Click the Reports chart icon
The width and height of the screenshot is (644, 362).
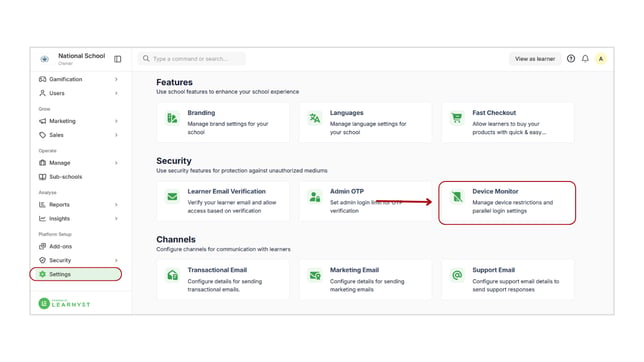(42, 205)
